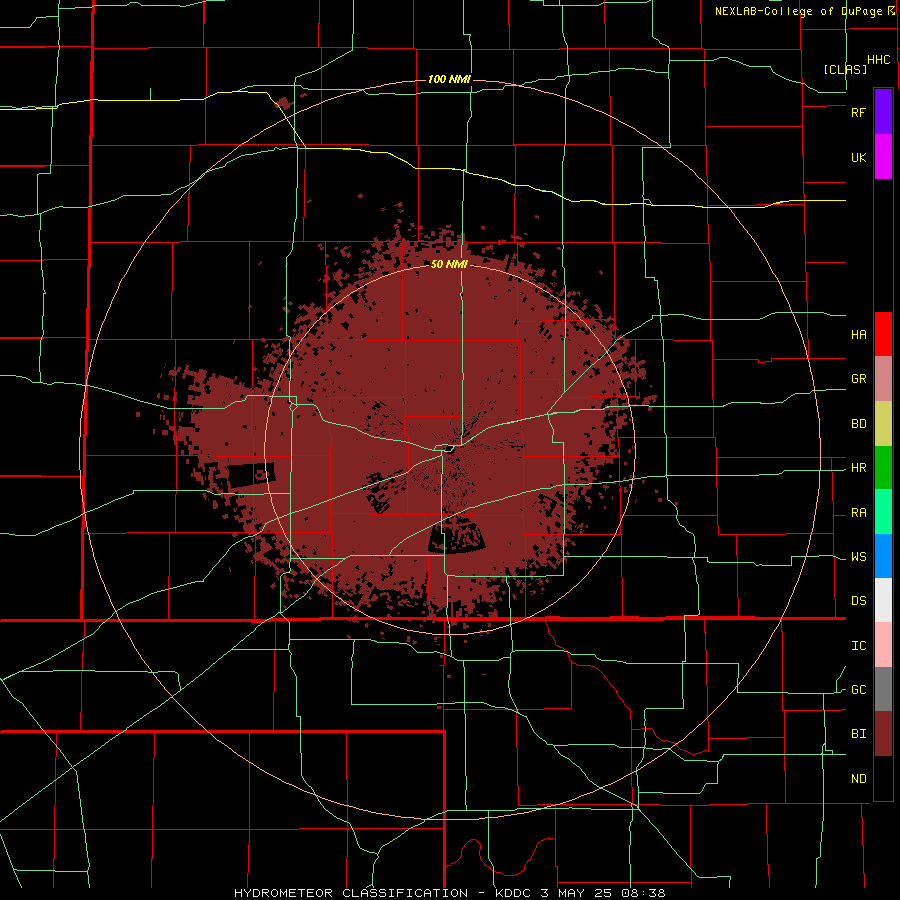Click the BD legend label
Screen dimensions: 900x900
(858, 424)
